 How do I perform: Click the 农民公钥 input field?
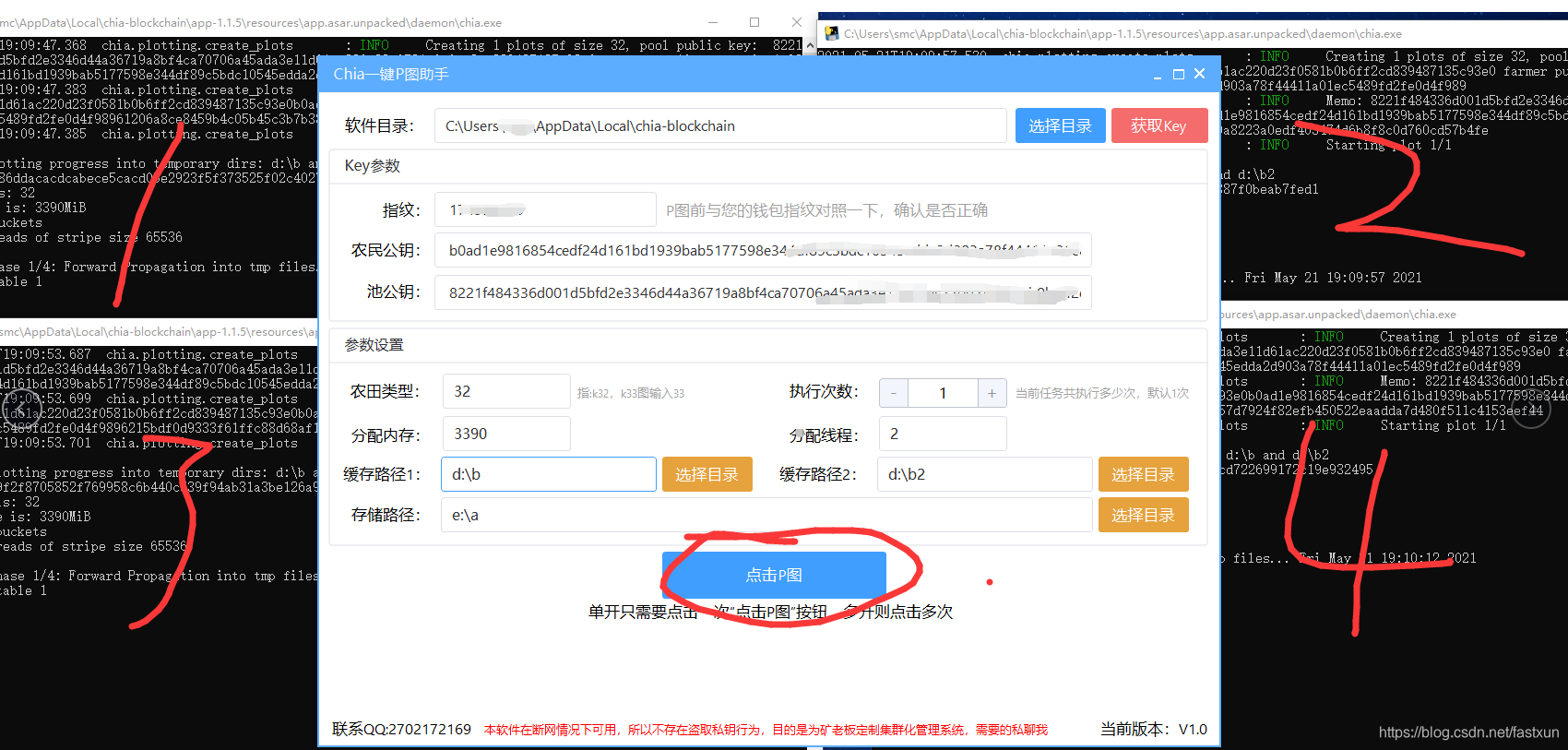(x=763, y=250)
